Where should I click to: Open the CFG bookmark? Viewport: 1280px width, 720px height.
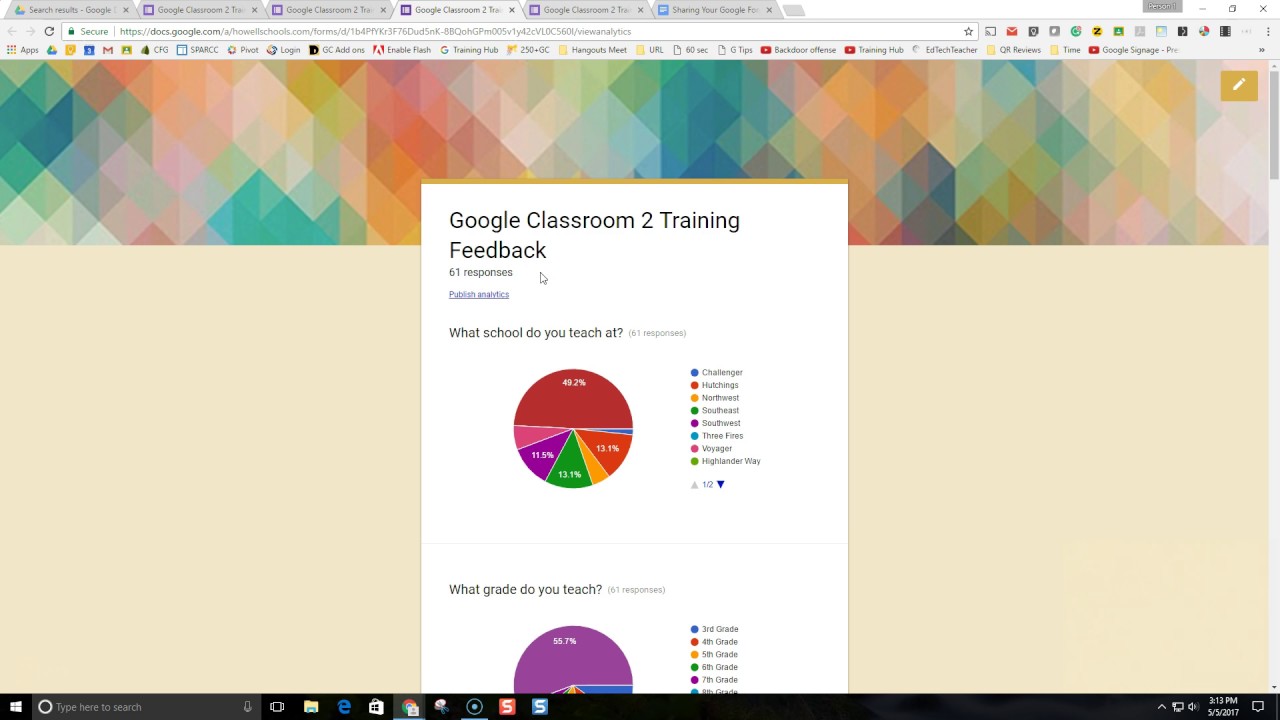pos(154,50)
